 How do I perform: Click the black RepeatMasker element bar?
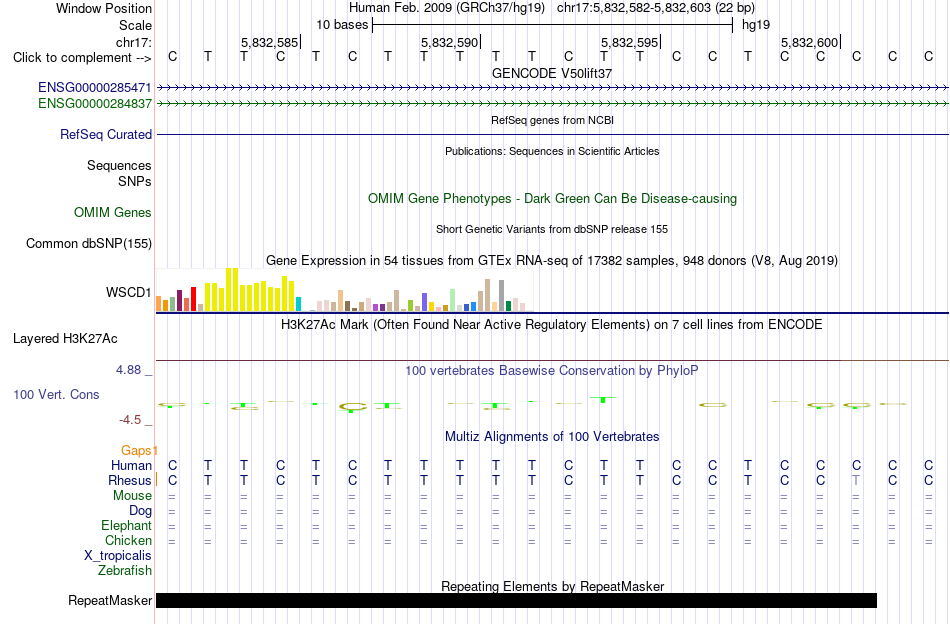[x=516, y=600]
